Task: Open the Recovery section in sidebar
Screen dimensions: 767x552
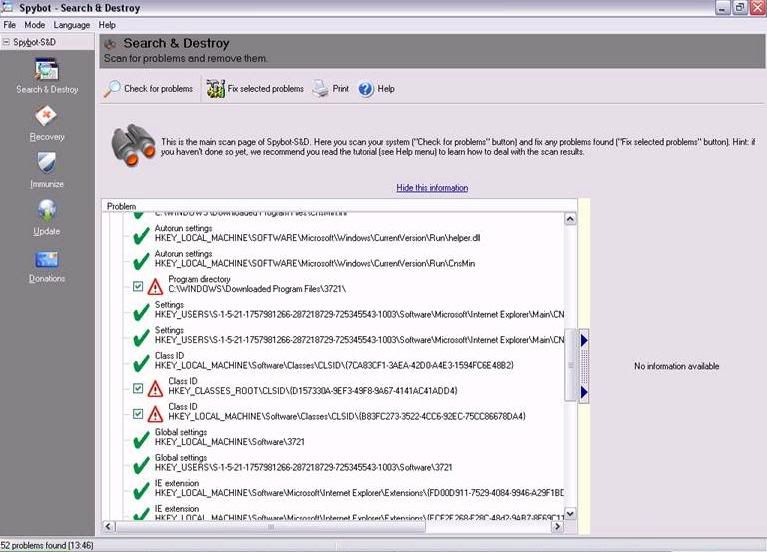Action: [x=46, y=124]
